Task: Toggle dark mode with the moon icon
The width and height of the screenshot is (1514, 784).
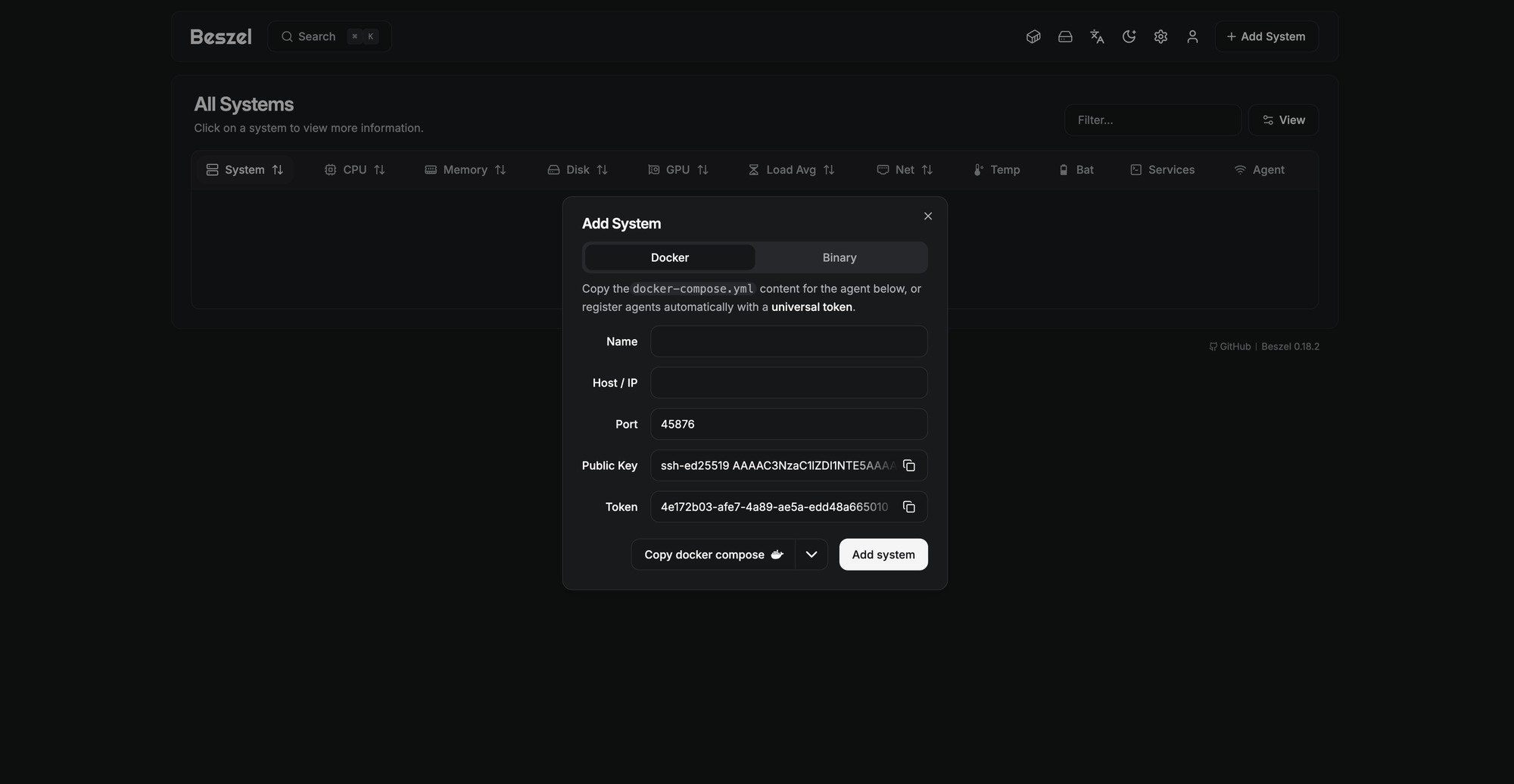Action: 1129,36
